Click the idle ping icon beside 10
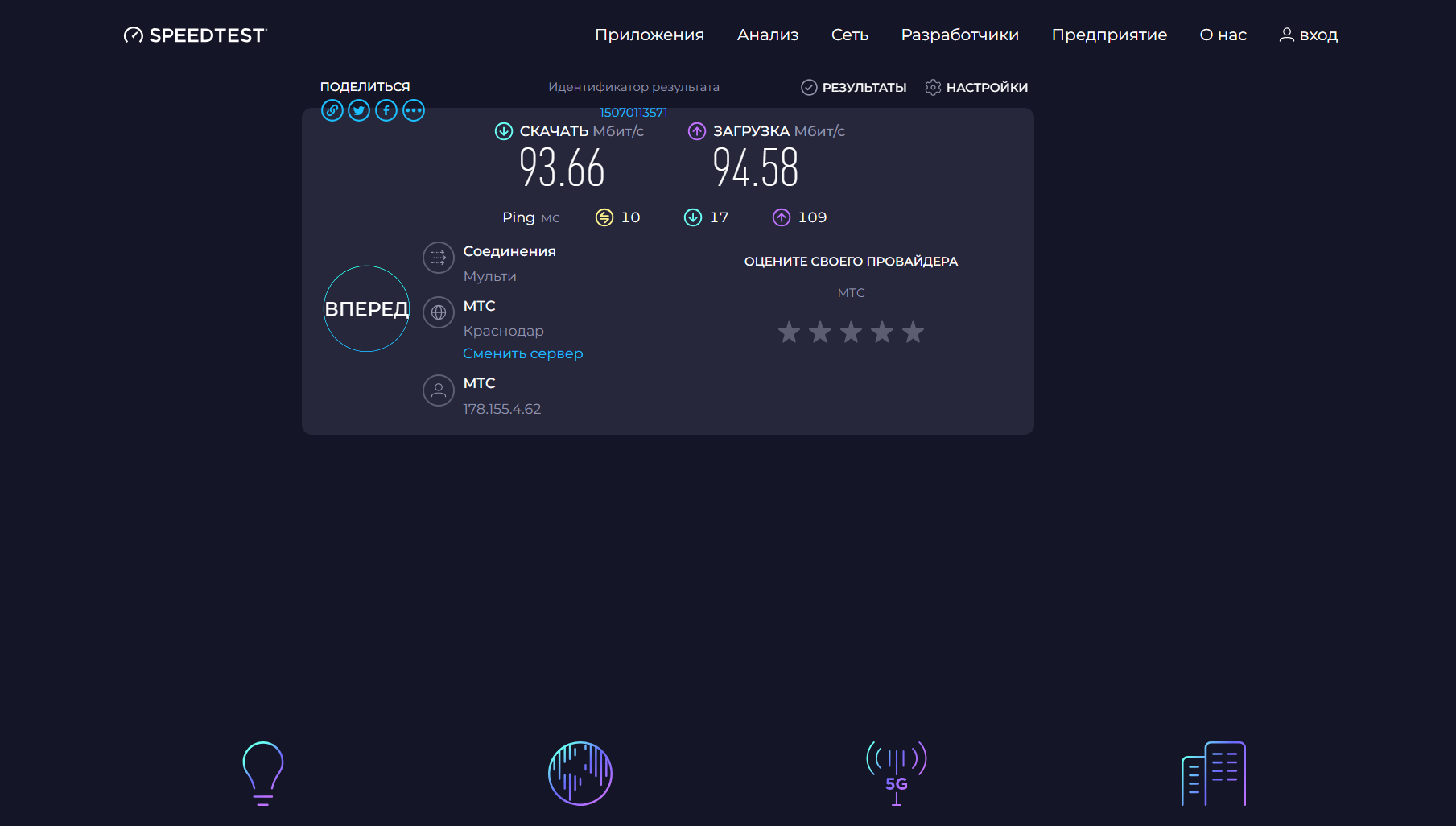This screenshot has width=1456, height=826. 604,217
